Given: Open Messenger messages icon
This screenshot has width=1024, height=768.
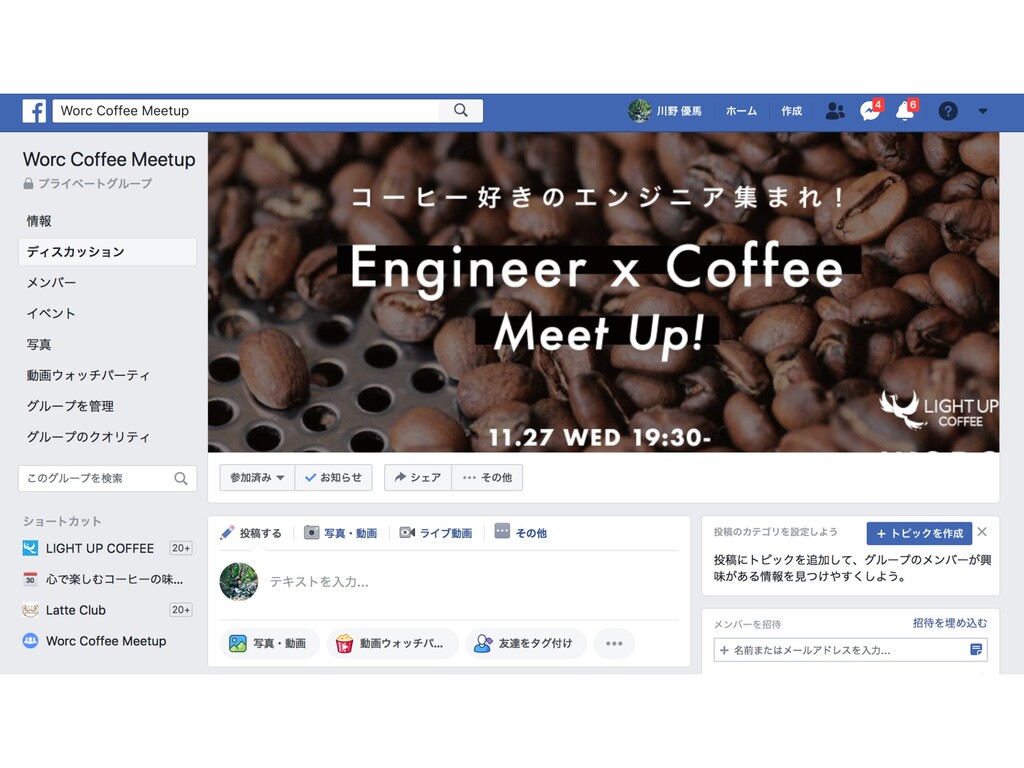Looking at the screenshot, I should pyautogui.click(x=869, y=111).
